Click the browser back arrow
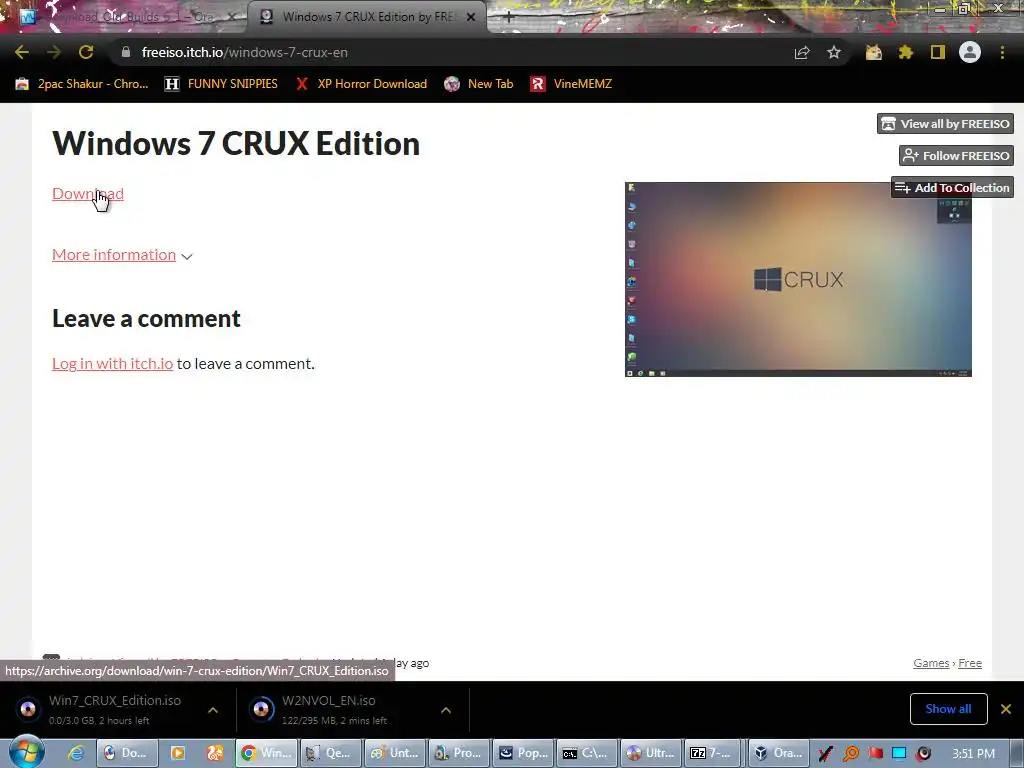The width and height of the screenshot is (1024, 768). tap(22, 52)
